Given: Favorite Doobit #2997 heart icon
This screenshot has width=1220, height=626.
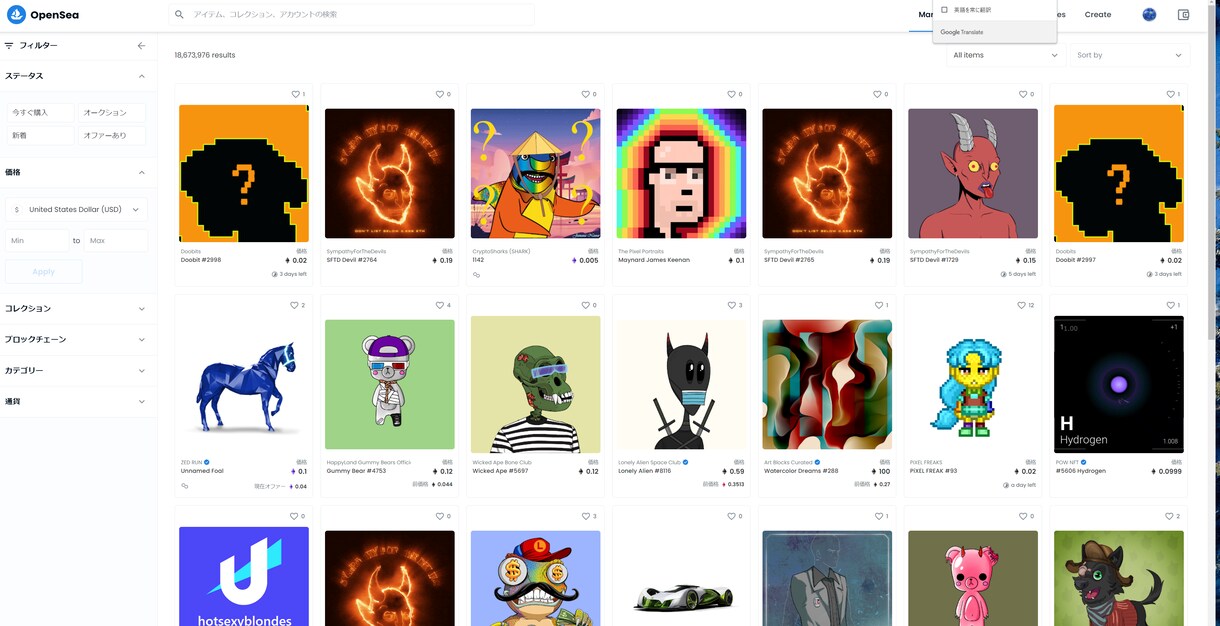Looking at the screenshot, I should pyautogui.click(x=1169, y=94).
